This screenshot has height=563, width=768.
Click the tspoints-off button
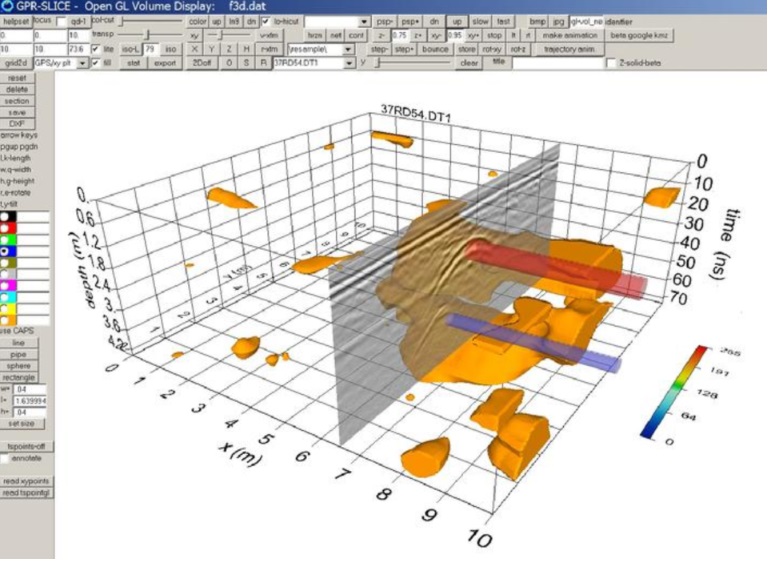pos(26,446)
